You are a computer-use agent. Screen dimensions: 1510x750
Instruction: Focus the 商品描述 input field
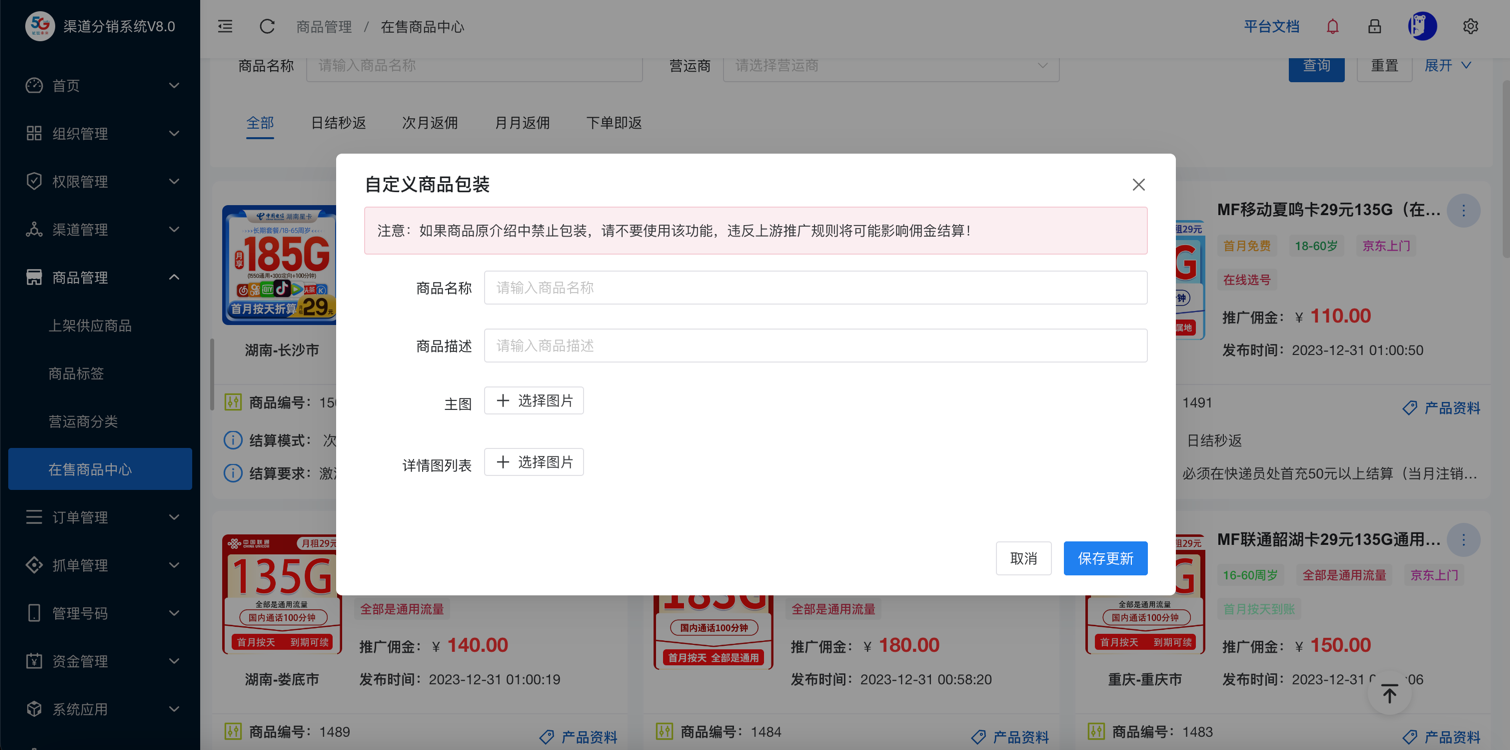815,346
